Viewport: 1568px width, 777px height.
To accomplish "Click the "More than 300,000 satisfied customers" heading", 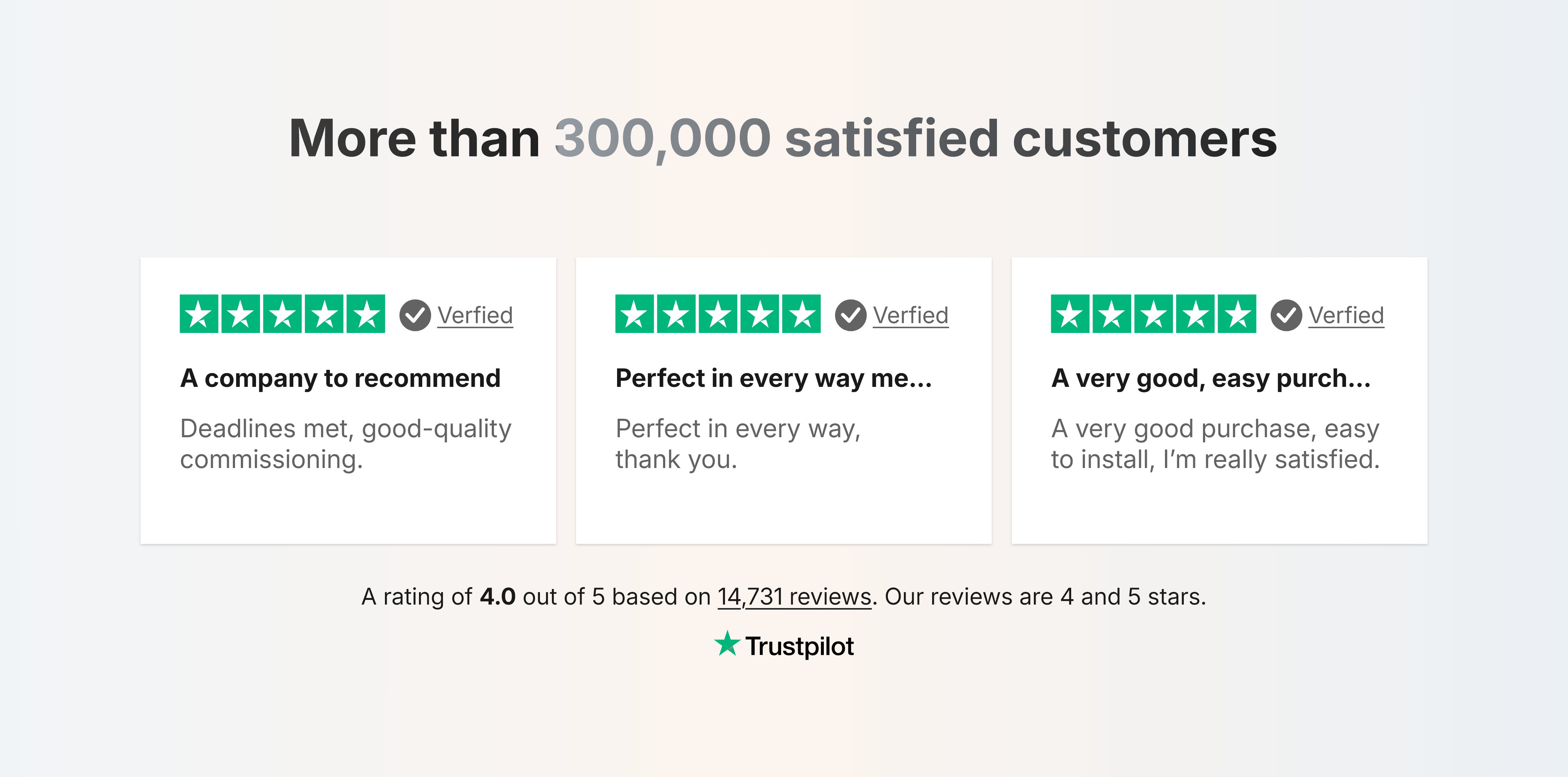I will [783, 139].
